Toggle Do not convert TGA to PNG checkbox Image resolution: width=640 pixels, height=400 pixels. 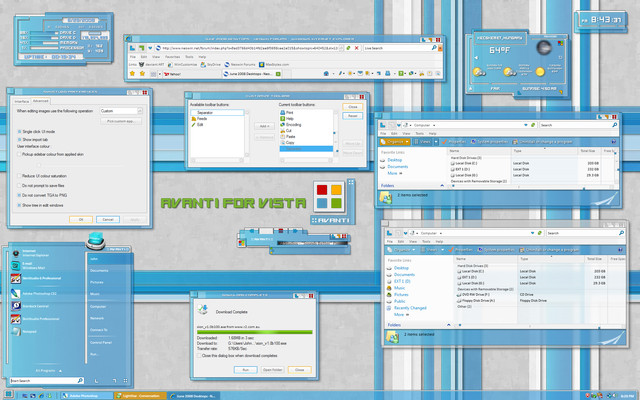tap(19, 195)
